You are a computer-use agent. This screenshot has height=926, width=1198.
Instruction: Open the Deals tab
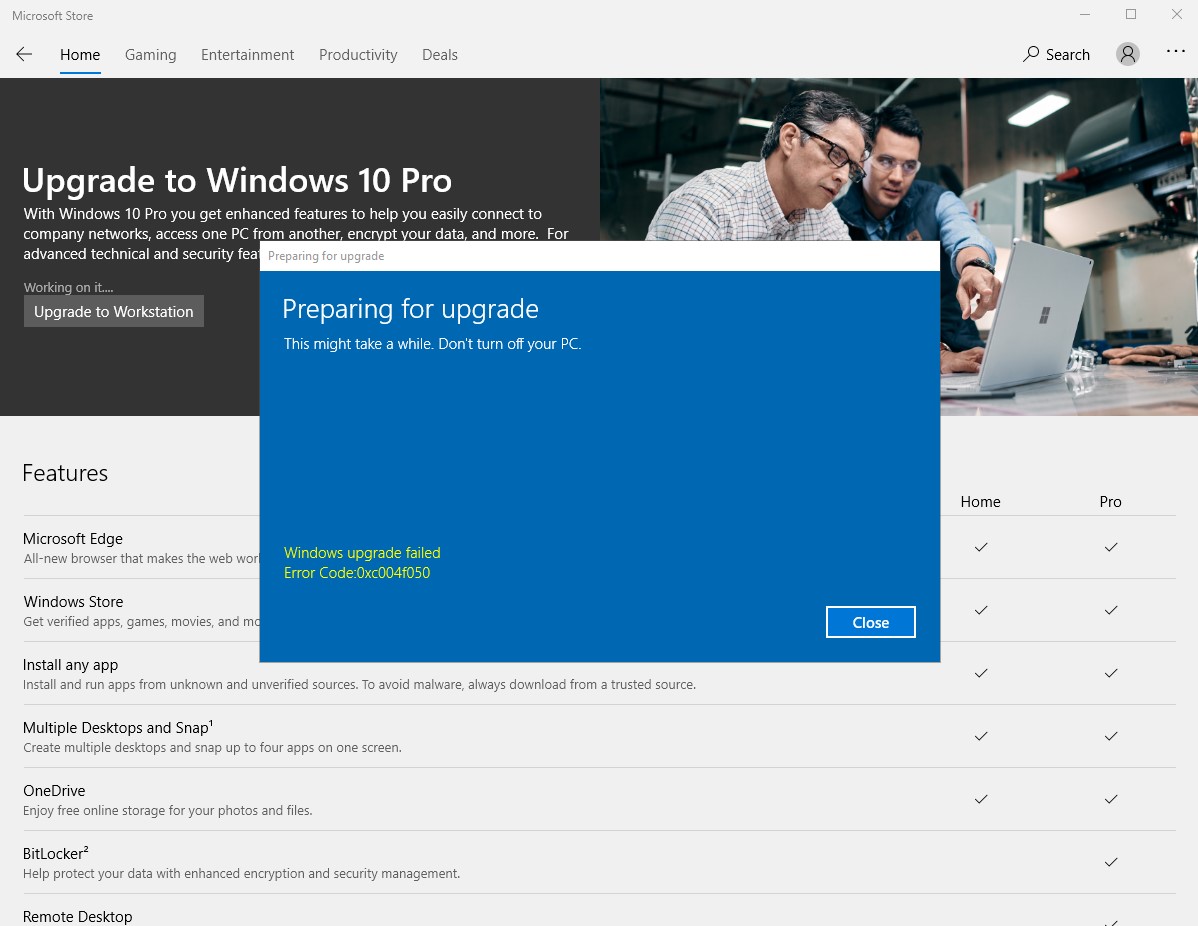[x=440, y=55]
